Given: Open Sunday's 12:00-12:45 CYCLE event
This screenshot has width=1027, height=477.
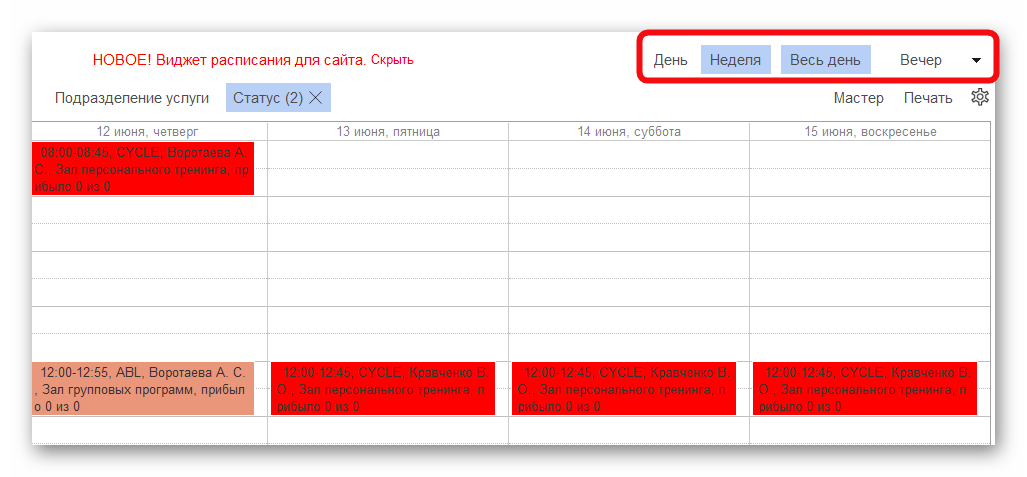Looking at the screenshot, I should point(864,388).
